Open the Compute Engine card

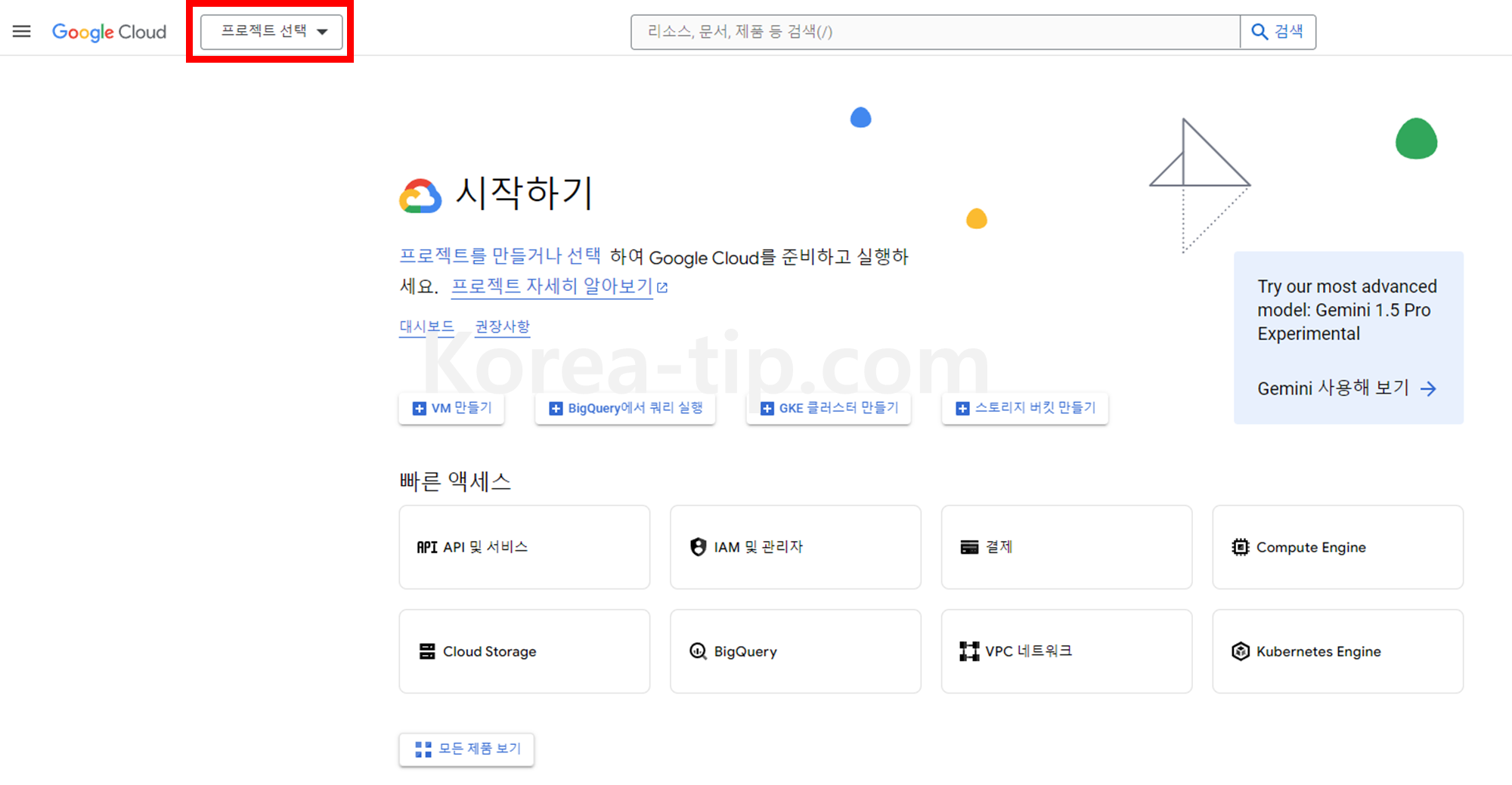pos(1338,547)
